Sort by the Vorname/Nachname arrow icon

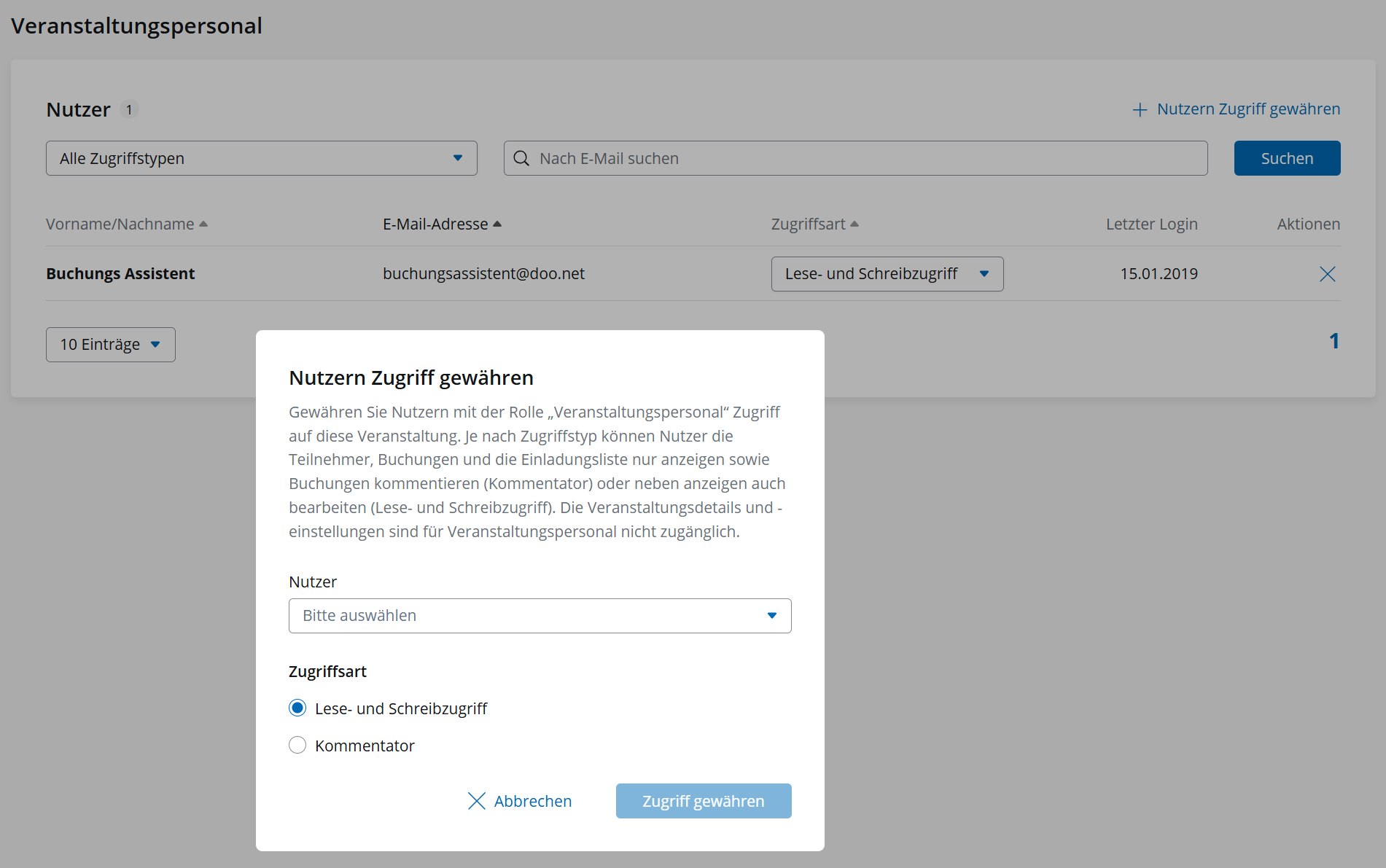pos(203,224)
